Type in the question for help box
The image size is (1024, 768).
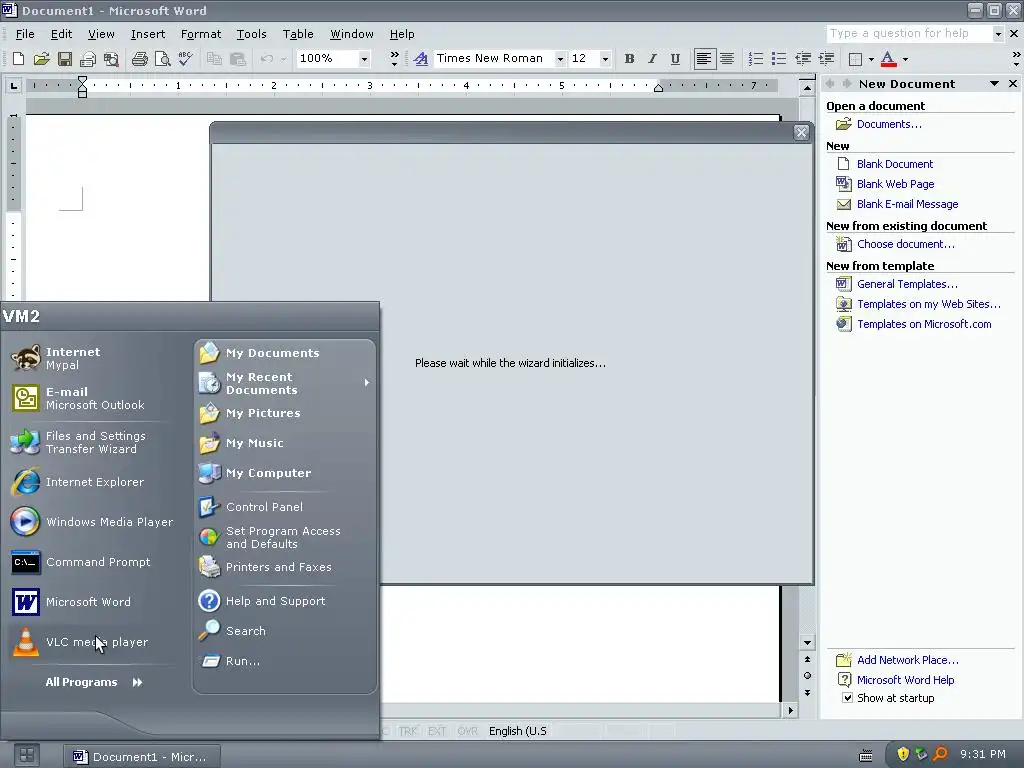click(908, 33)
